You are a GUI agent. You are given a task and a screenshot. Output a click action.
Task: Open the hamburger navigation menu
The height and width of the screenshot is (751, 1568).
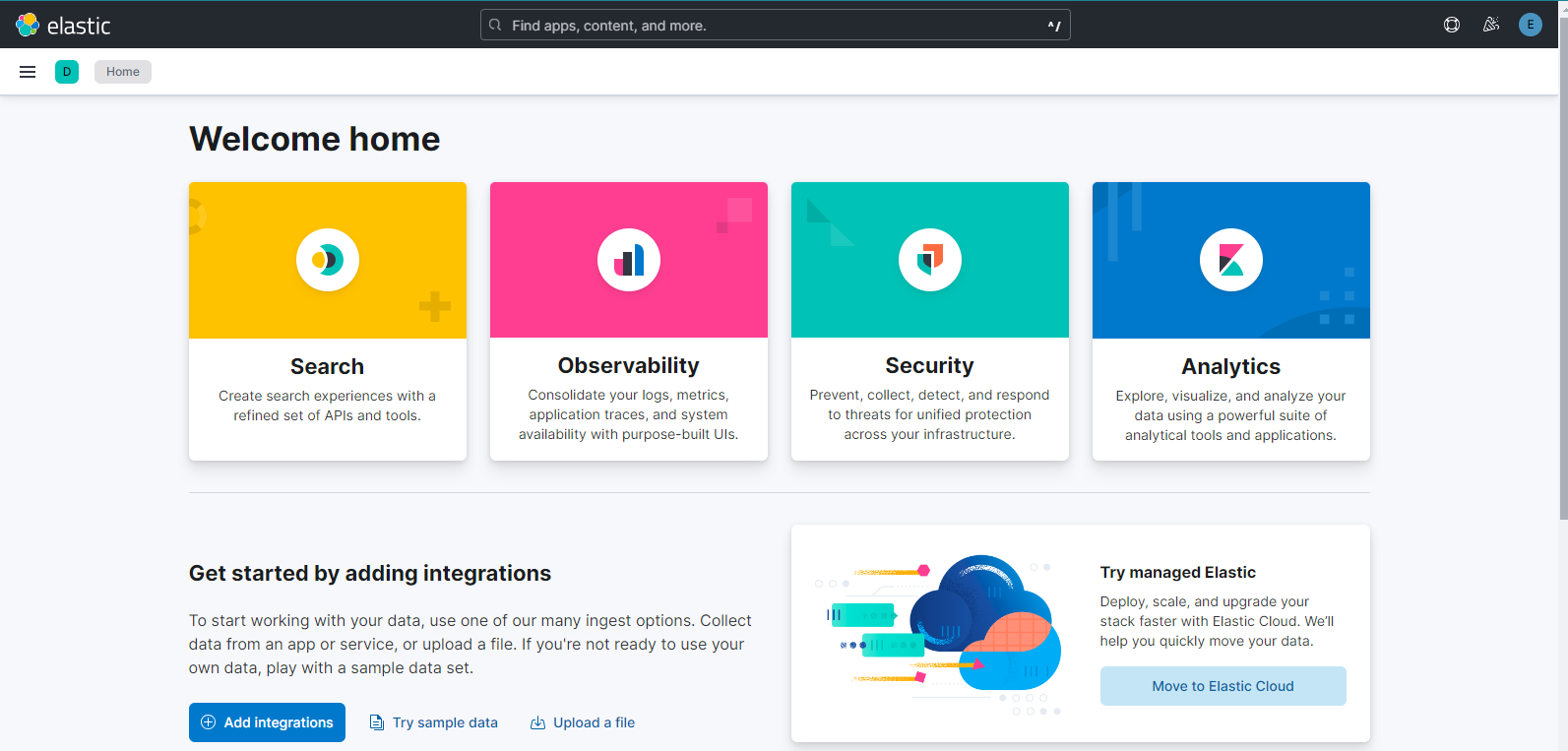[28, 72]
